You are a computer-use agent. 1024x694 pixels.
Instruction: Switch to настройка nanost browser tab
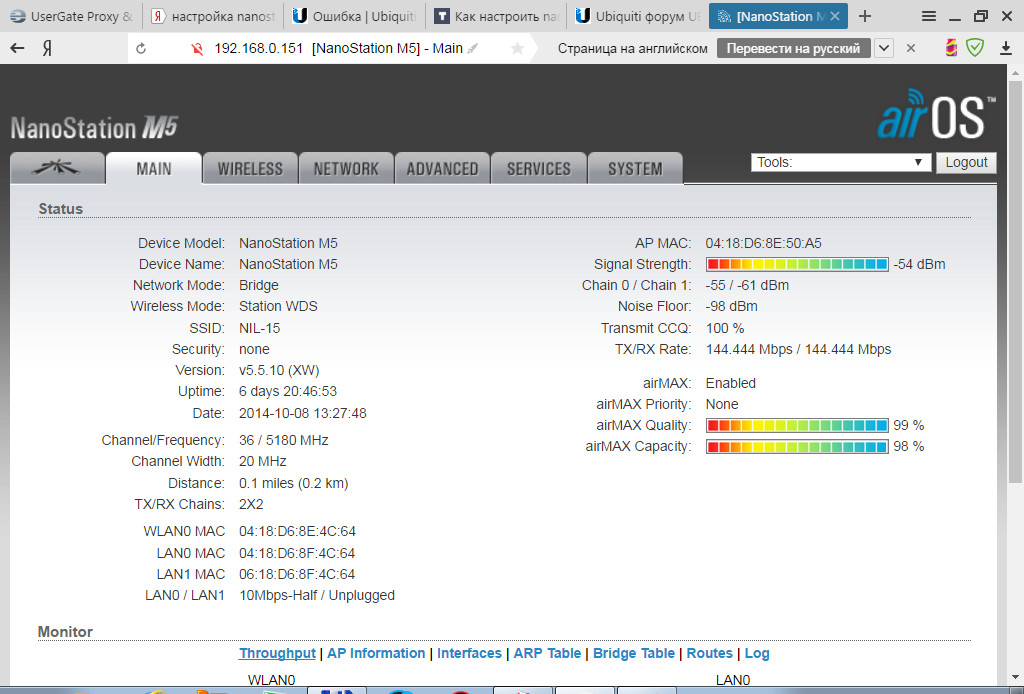coord(213,16)
